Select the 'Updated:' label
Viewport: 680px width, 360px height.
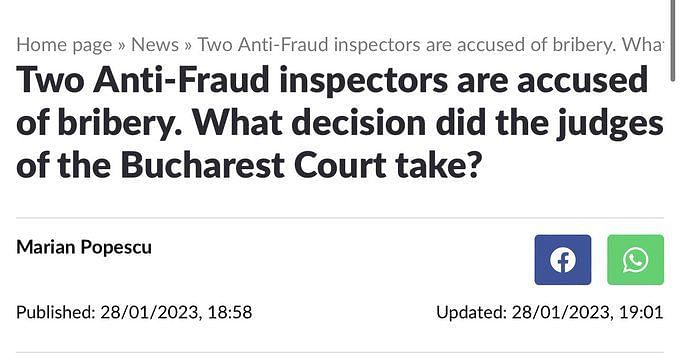tap(471, 312)
